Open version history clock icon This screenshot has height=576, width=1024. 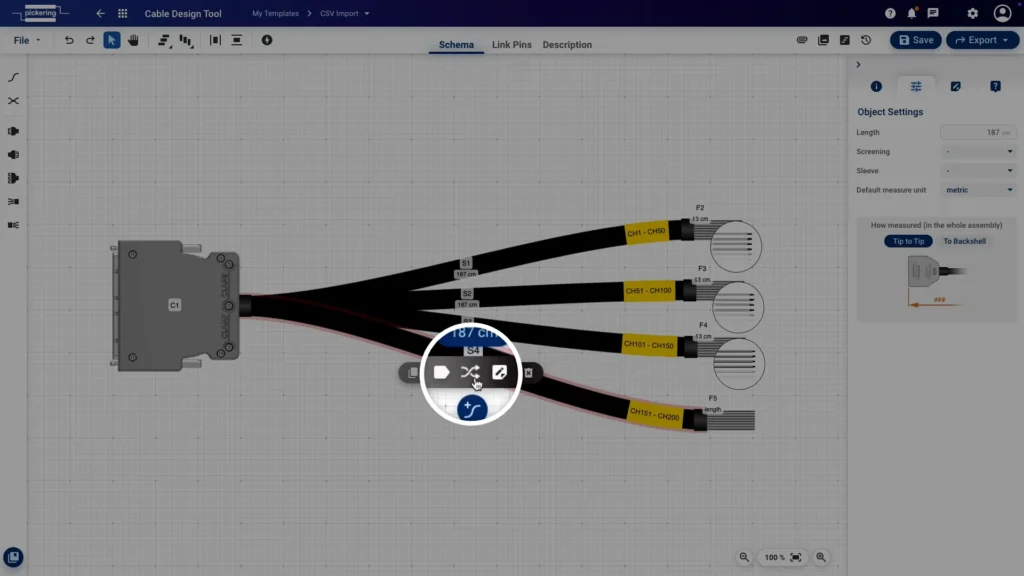(866, 40)
